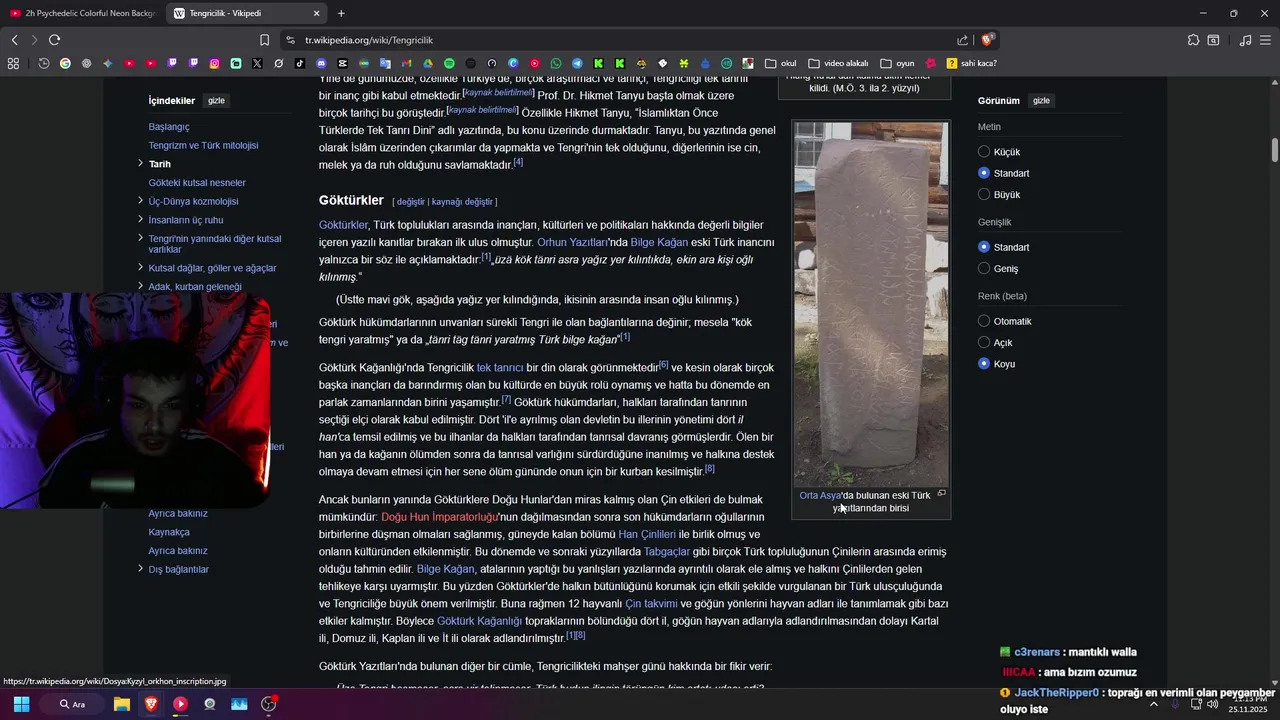Screen dimensions: 1280x720
Task: Open the video alakalı bookmarks folder
Action: coord(838,63)
